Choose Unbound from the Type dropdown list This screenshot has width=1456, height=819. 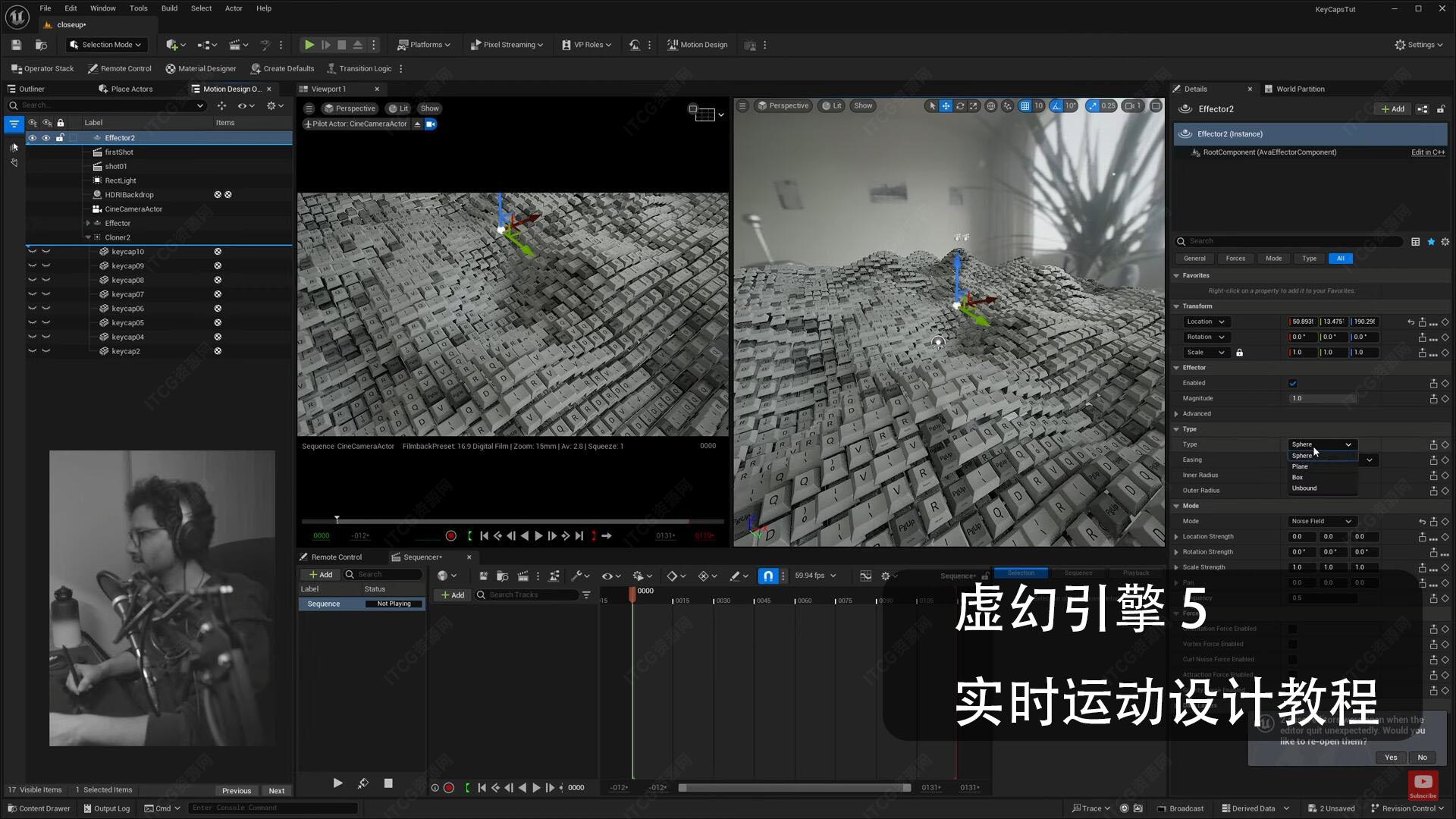click(1304, 488)
